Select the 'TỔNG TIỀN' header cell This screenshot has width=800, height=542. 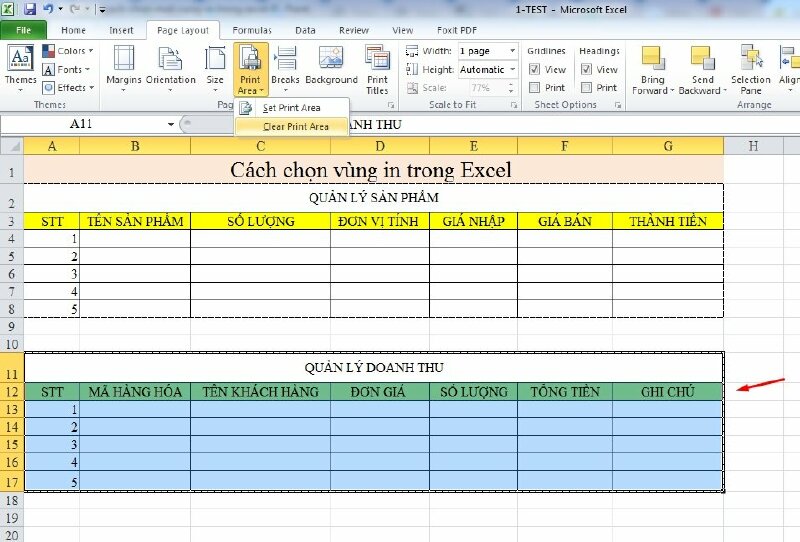click(565, 391)
